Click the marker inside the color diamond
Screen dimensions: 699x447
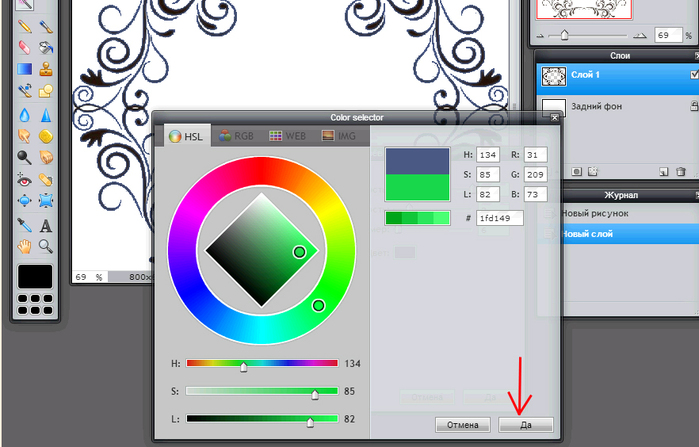300,252
